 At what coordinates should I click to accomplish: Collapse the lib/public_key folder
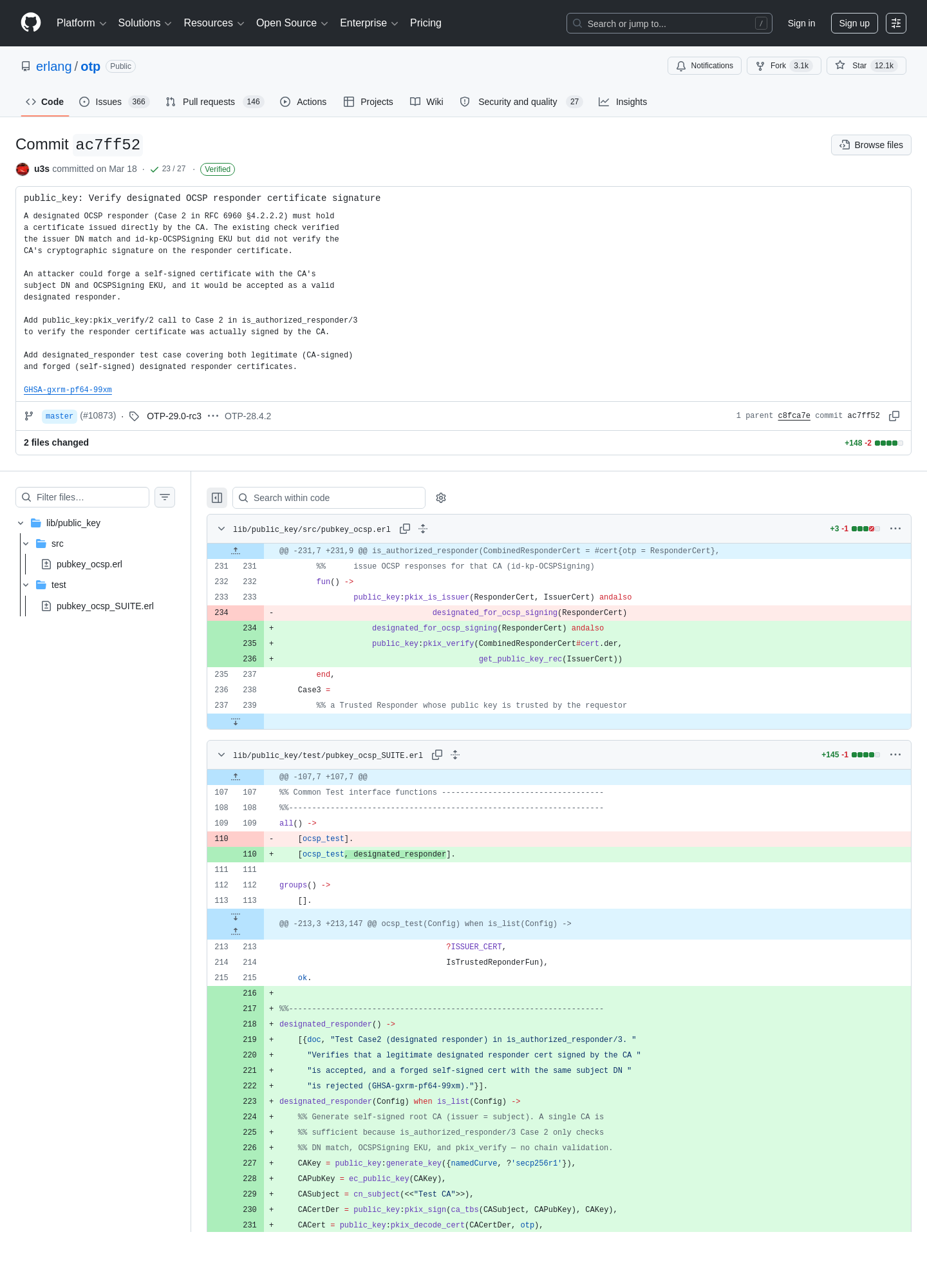pos(21,523)
